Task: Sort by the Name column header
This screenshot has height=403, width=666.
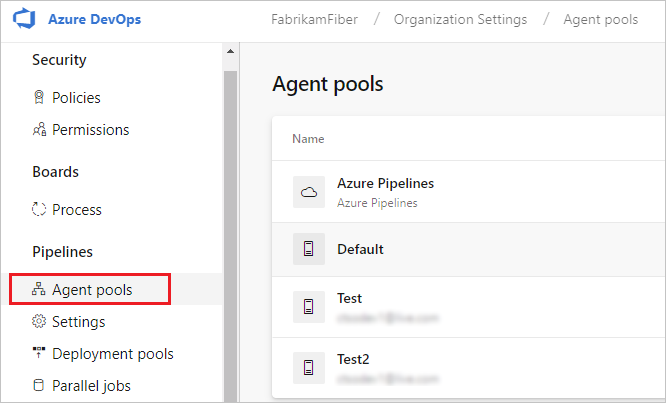Action: click(x=308, y=139)
